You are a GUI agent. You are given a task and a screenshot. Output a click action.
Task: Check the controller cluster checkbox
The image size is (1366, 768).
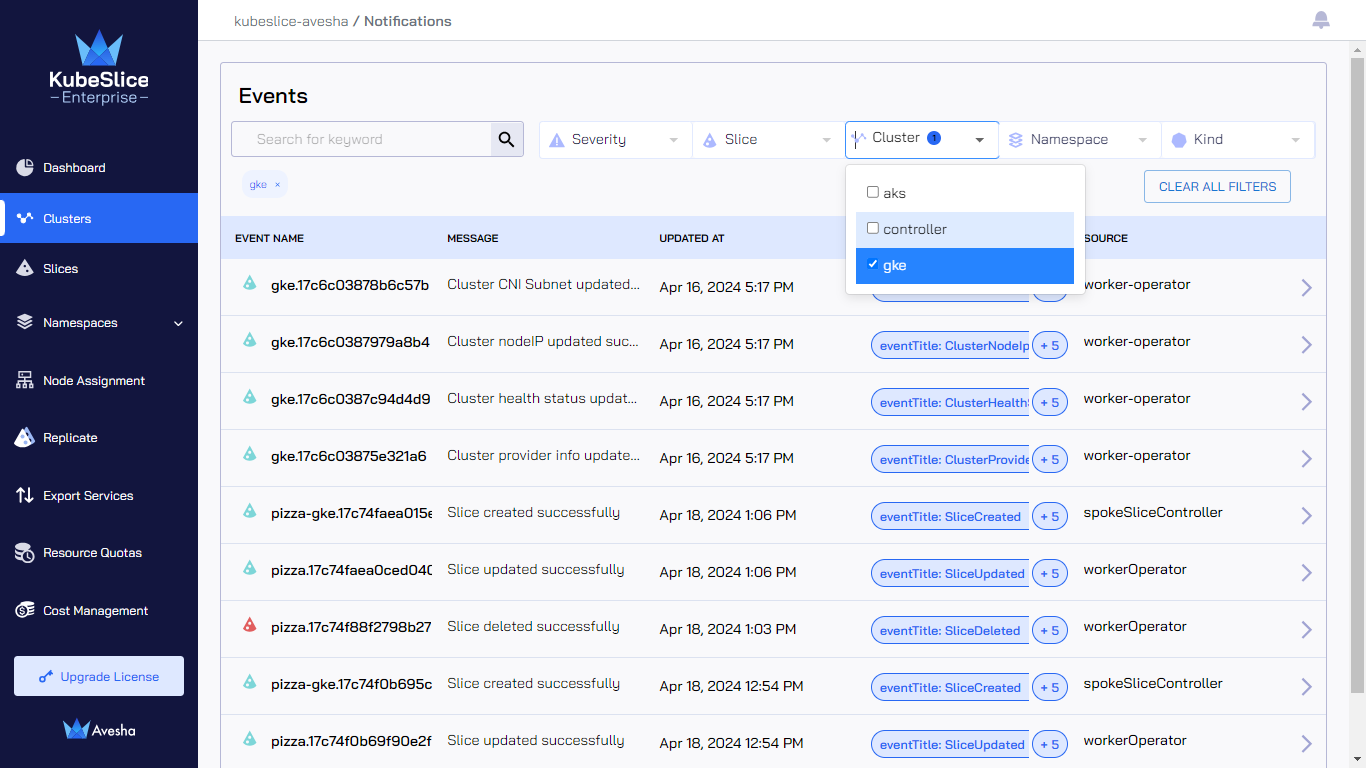coord(873,228)
